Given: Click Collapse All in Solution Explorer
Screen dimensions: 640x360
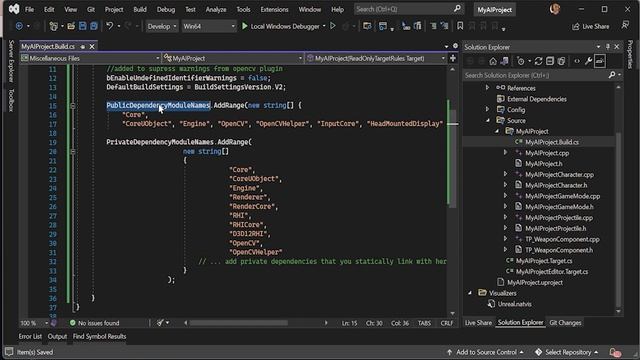Looking at the screenshot, I should click(550, 61).
